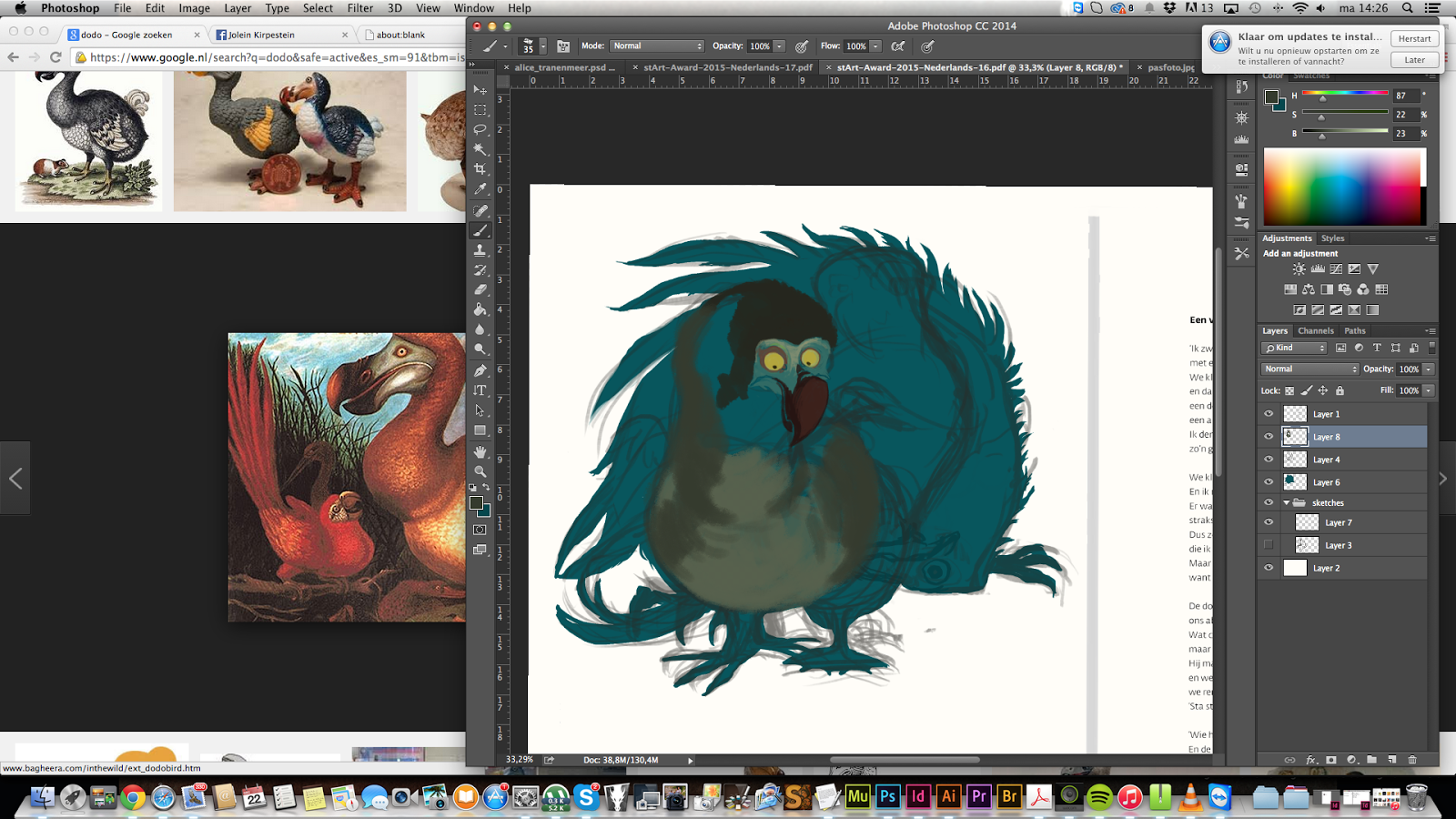Image resolution: width=1456 pixels, height=819 pixels.
Task: Select the Lasso tool
Action: click(x=480, y=130)
